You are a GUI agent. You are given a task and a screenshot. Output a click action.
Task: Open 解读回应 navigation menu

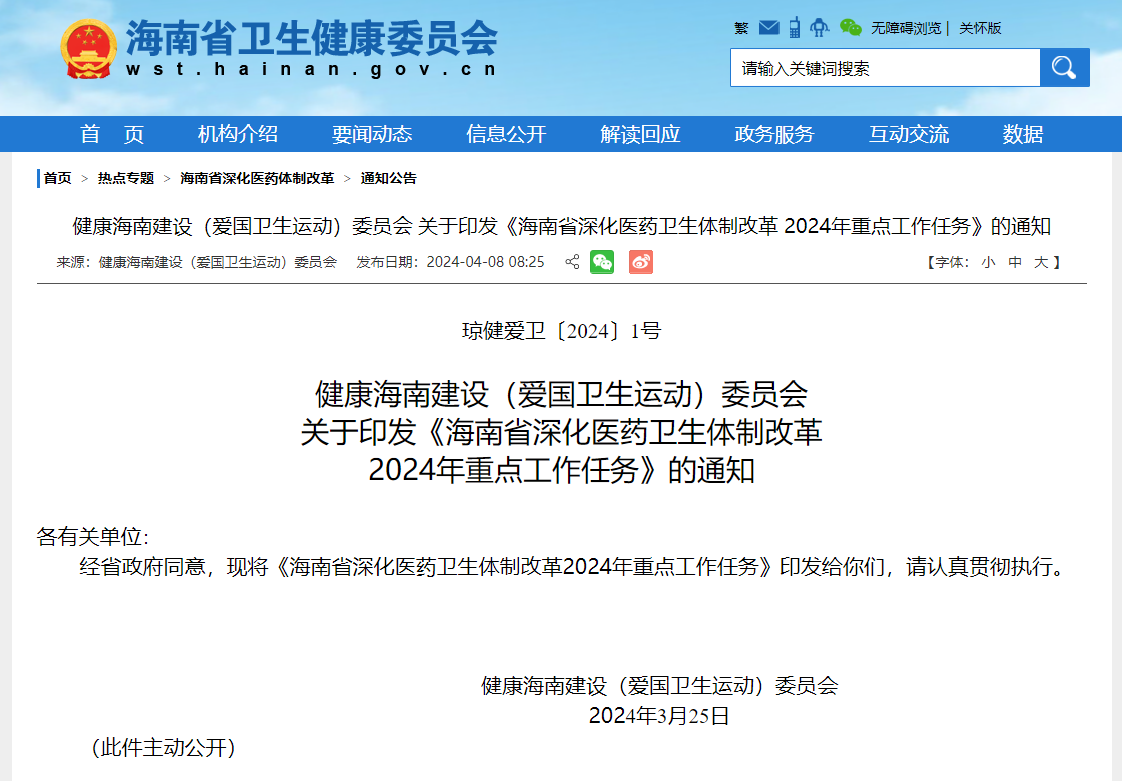click(640, 134)
